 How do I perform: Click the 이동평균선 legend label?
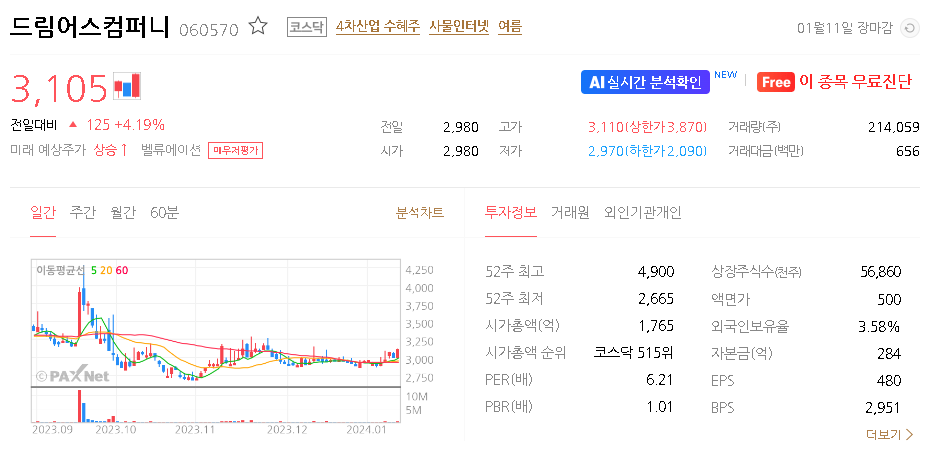60,270
